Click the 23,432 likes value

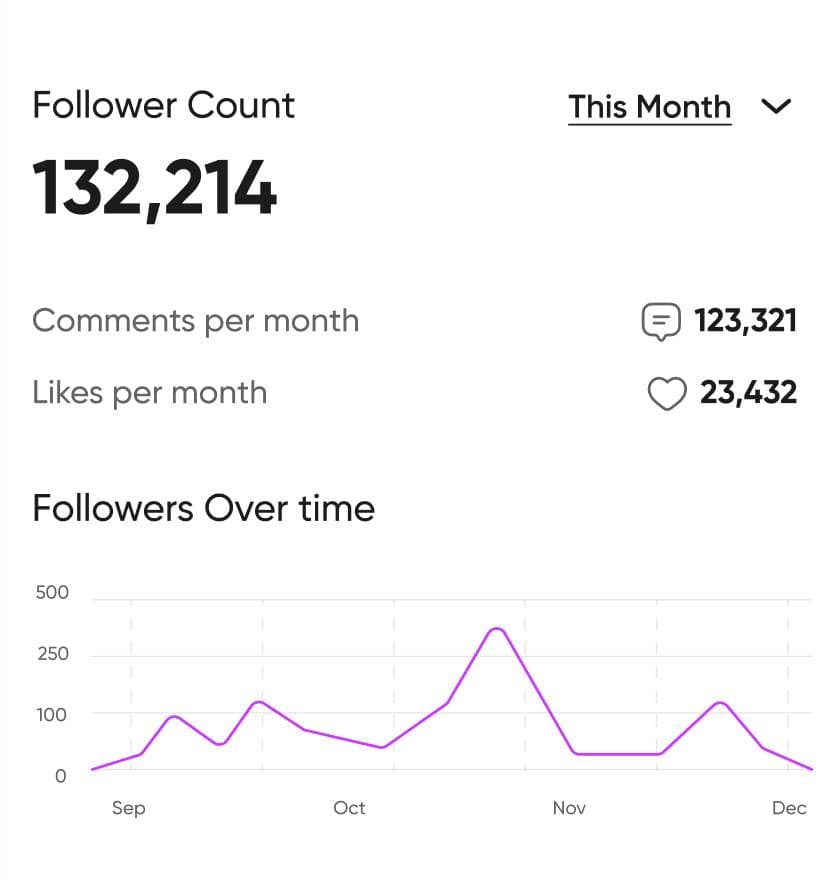click(748, 393)
